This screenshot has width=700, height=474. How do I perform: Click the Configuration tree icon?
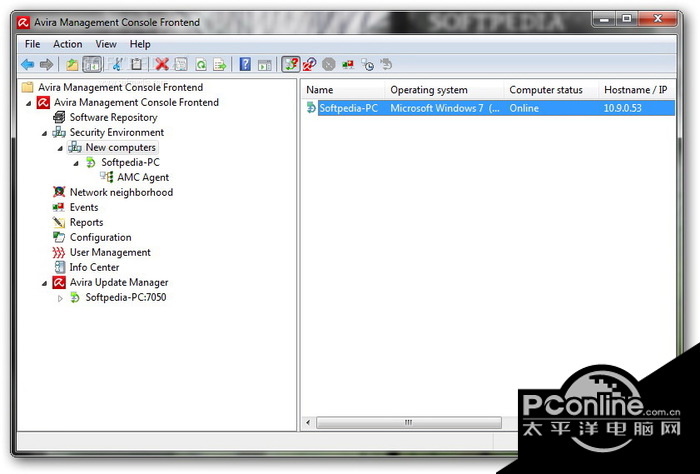58,237
